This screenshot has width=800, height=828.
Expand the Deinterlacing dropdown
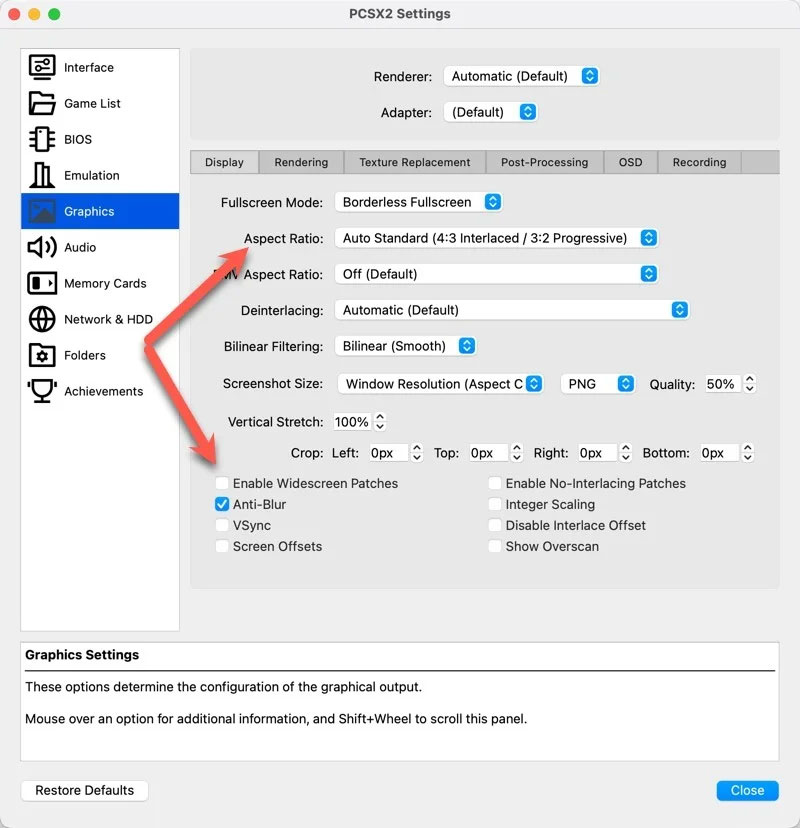click(511, 310)
